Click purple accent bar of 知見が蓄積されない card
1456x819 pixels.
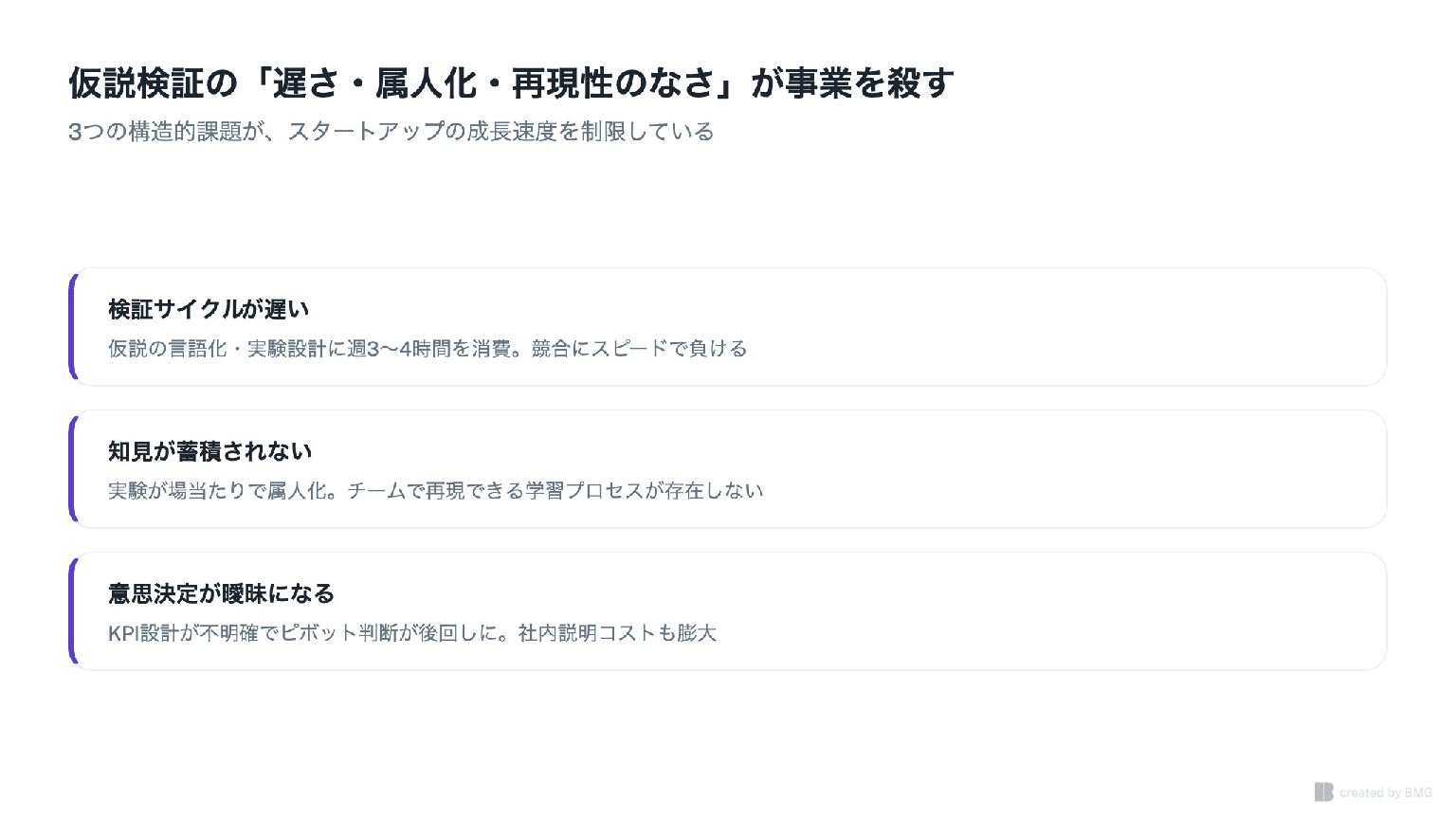[x=72, y=469]
